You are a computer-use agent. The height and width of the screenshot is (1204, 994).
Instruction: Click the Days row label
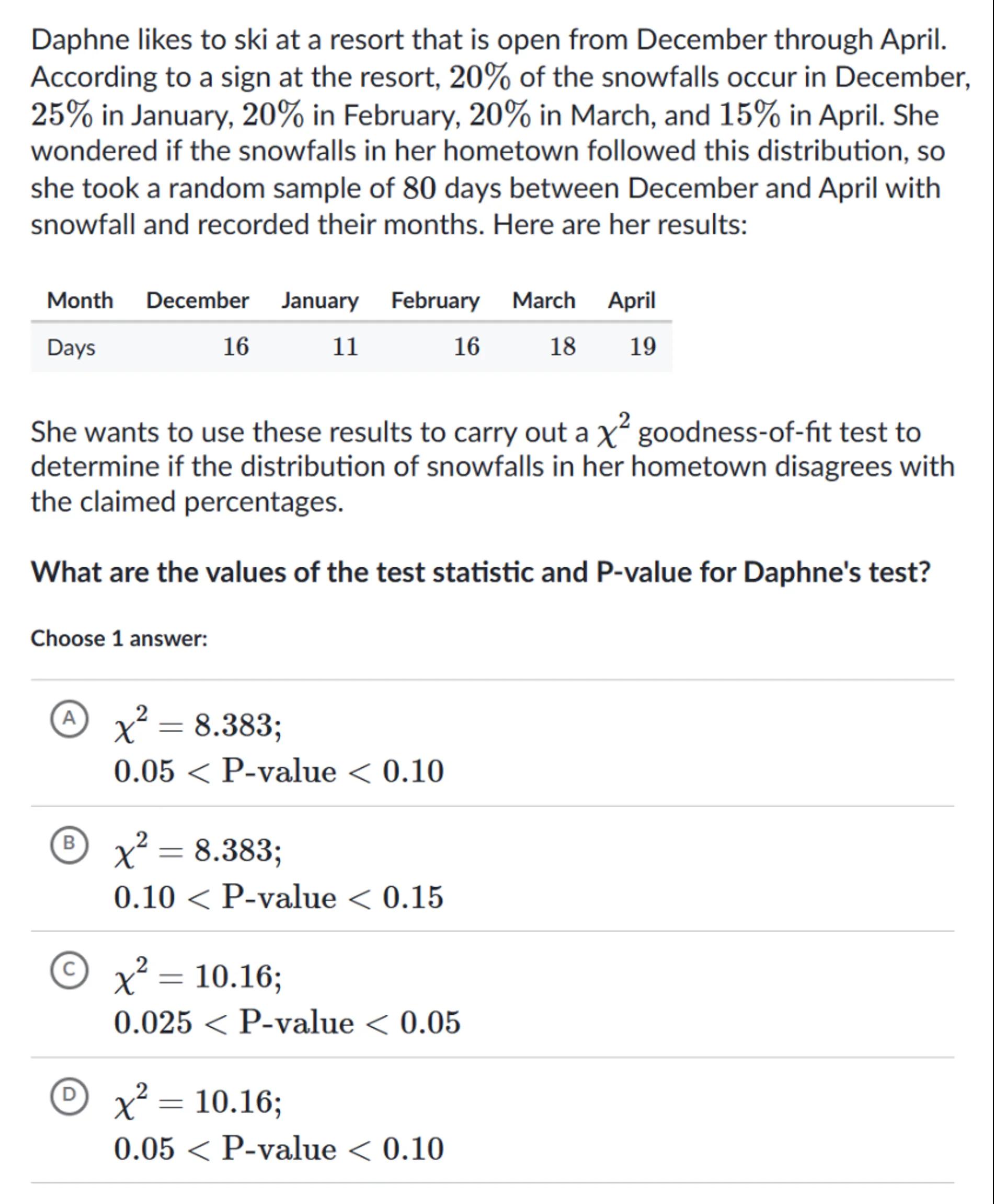tap(71, 348)
